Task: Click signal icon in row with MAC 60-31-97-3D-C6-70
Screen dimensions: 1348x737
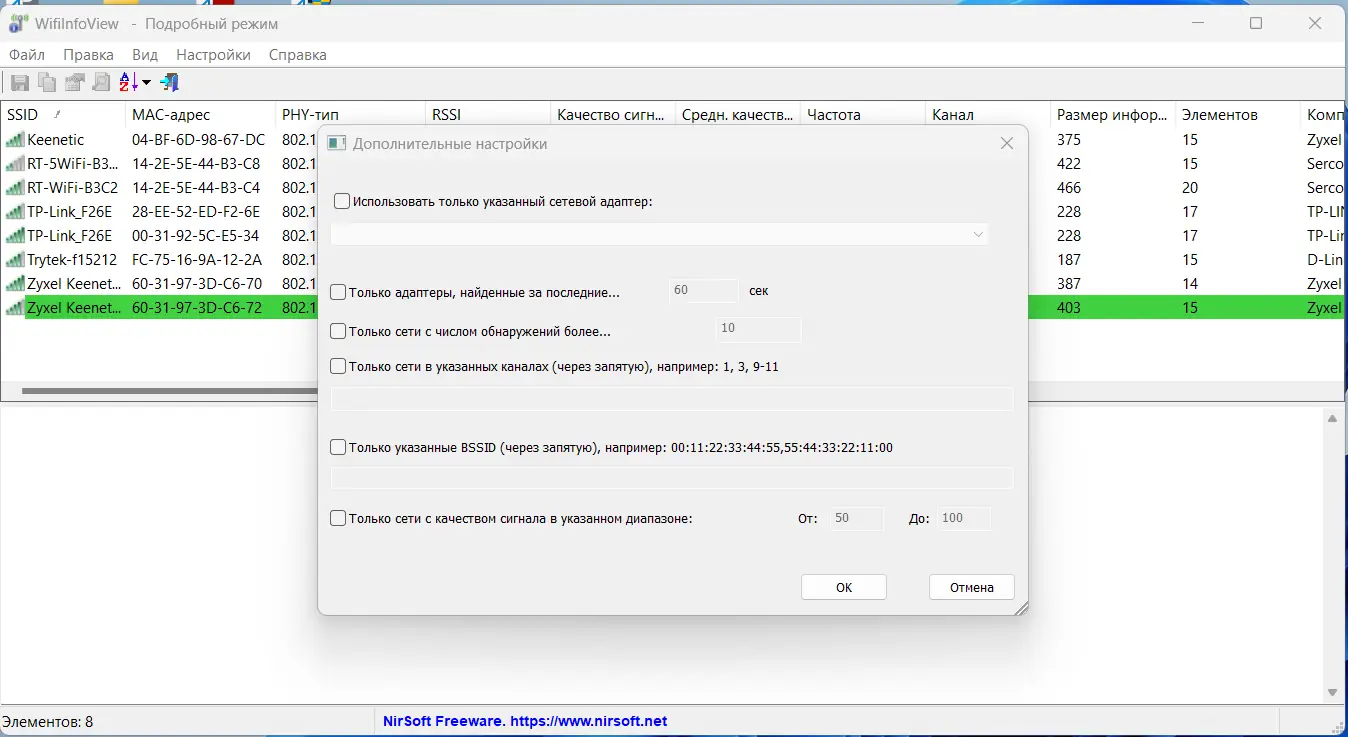Action: coord(15,284)
